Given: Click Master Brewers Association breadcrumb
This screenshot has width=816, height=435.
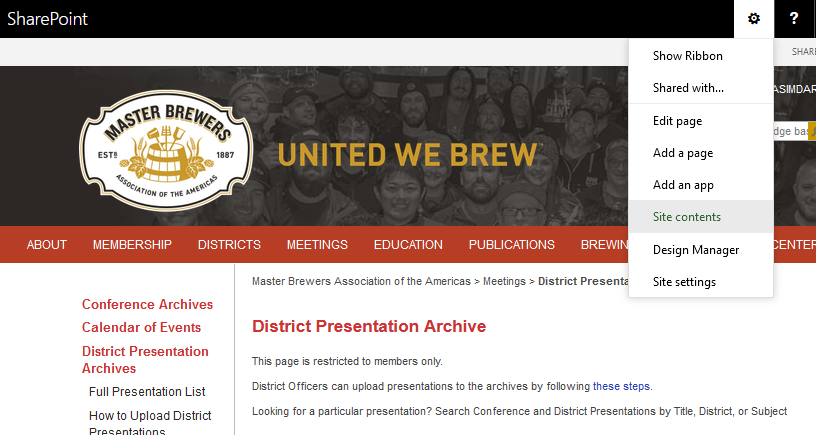Looking at the screenshot, I should coord(361,281).
